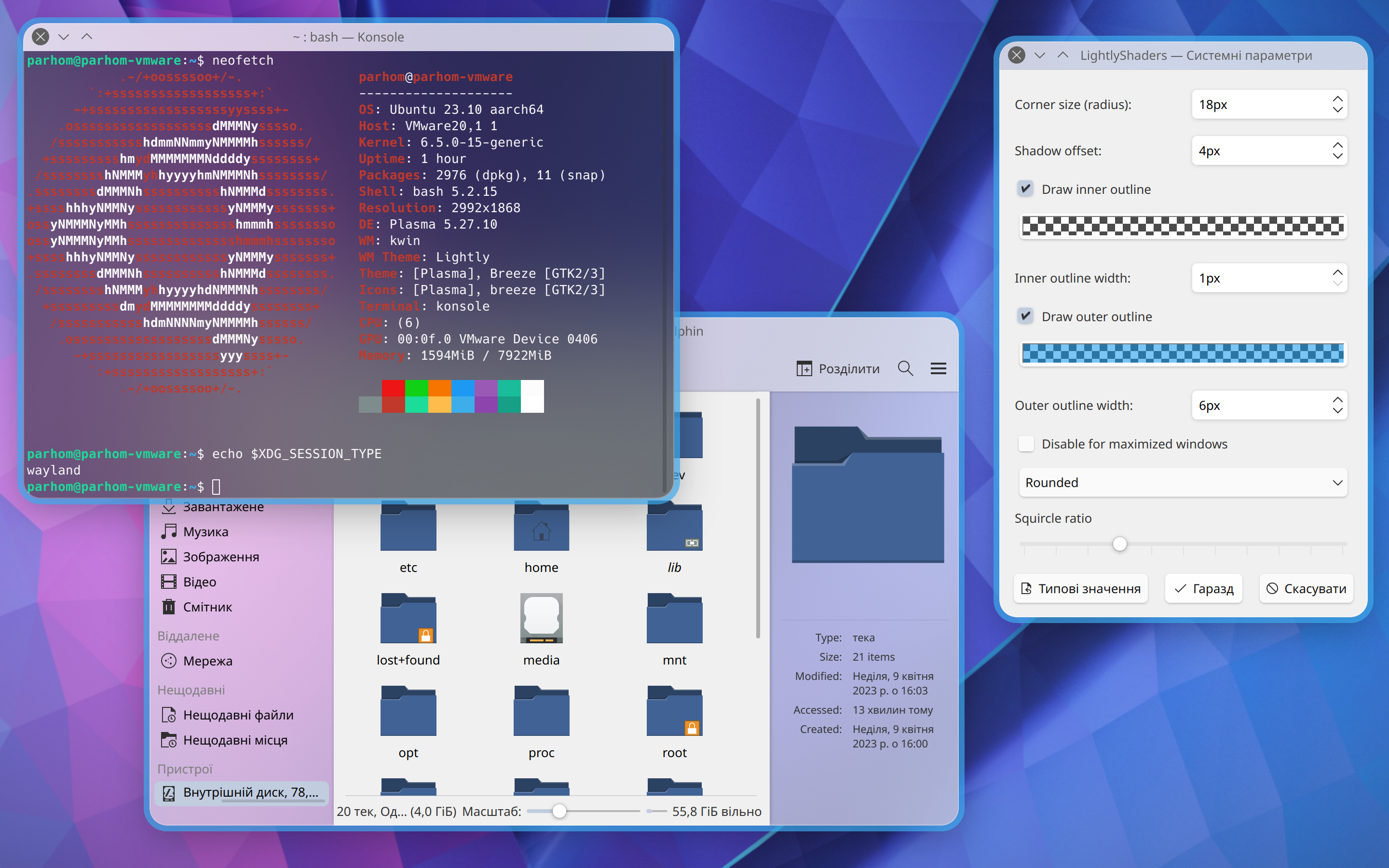This screenshot has width=1389, height=868.
Task: Increase Shadow offset with up arrow
Action: point(1337,145)
